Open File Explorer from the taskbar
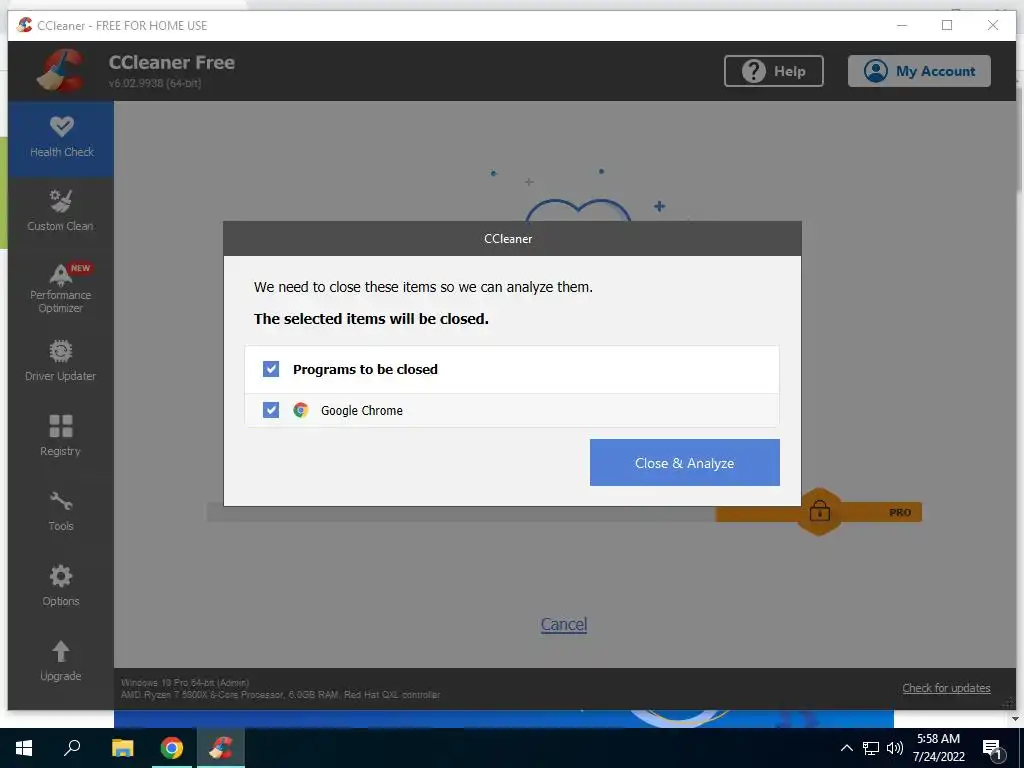 tap(122, 748)
